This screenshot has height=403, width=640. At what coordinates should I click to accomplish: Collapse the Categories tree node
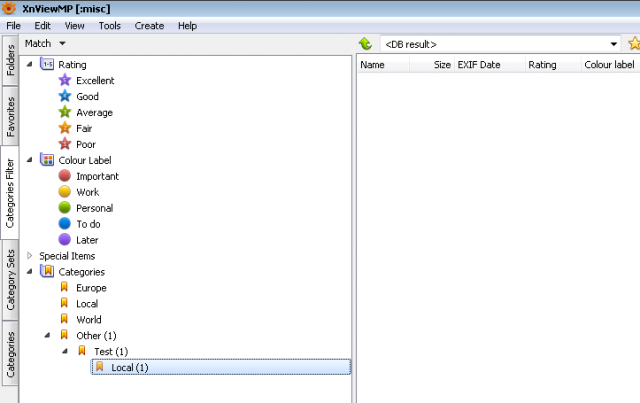[29, 272]
